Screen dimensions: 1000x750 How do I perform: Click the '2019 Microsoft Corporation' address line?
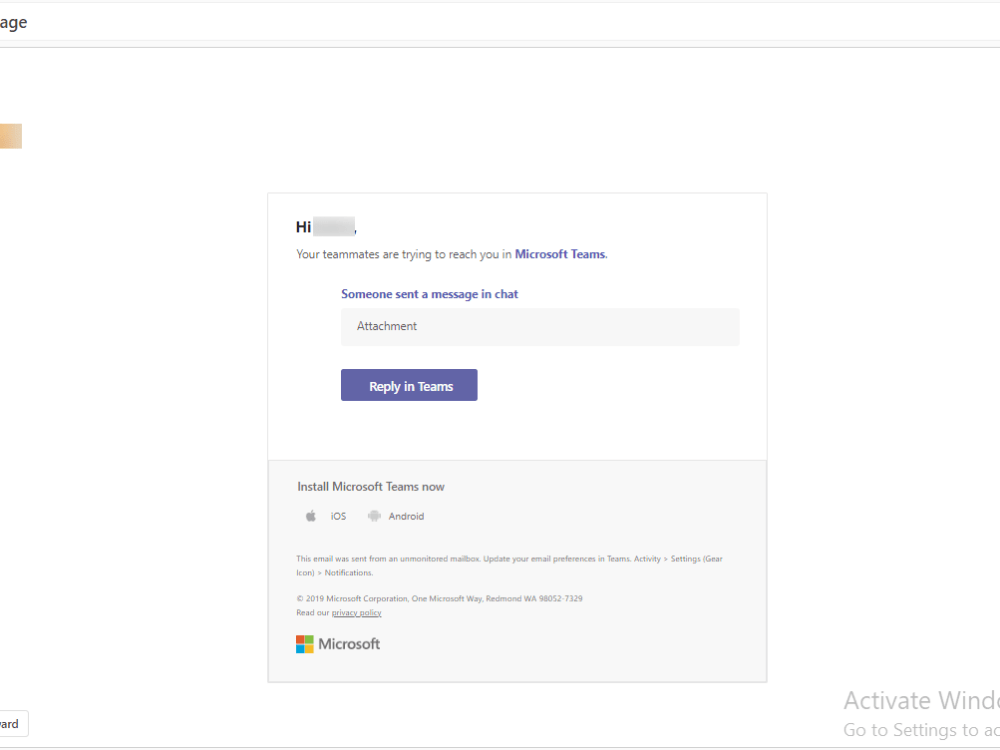click(439, 598)
